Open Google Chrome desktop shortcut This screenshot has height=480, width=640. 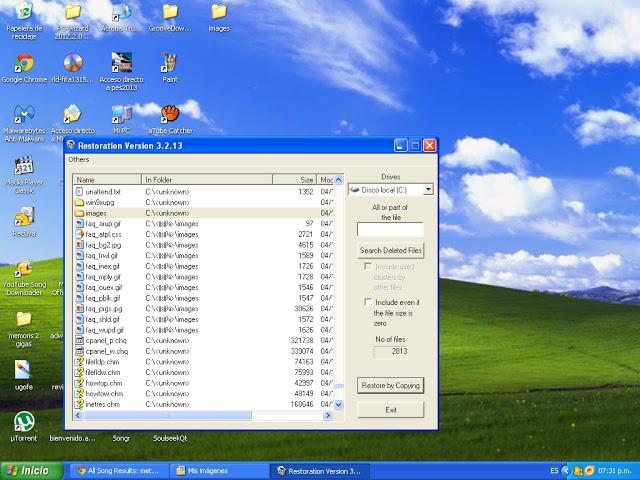[23, 63]
